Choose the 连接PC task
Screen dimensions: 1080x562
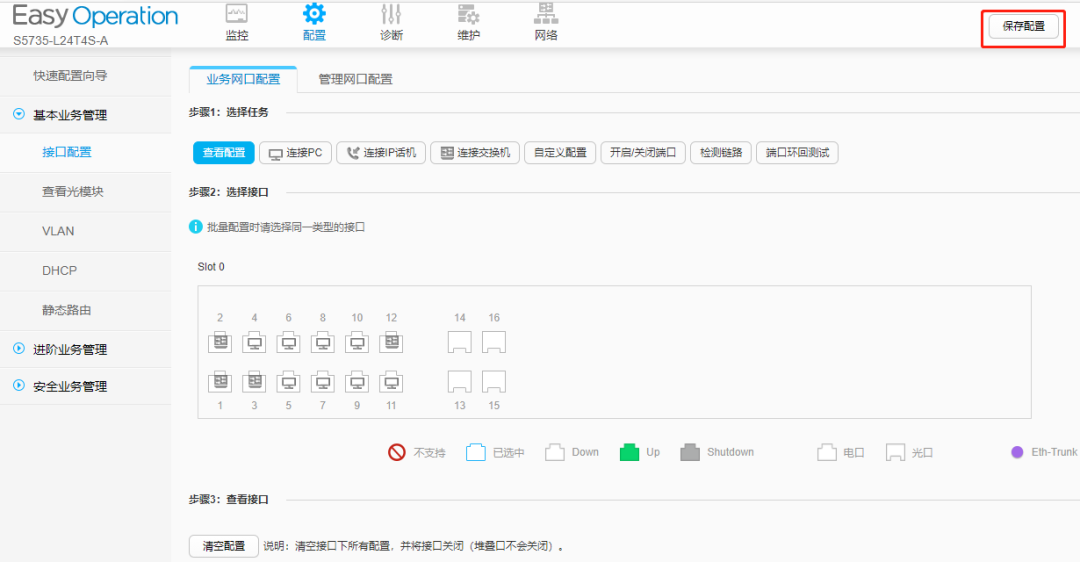295,152
